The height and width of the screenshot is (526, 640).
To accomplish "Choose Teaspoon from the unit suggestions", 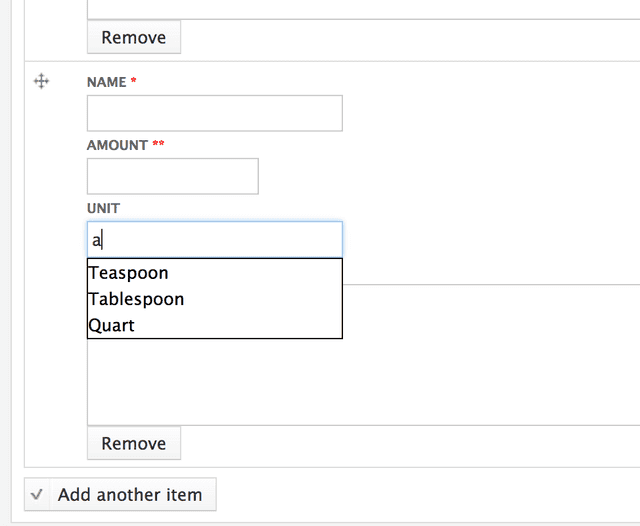I will tap(215, 273).
